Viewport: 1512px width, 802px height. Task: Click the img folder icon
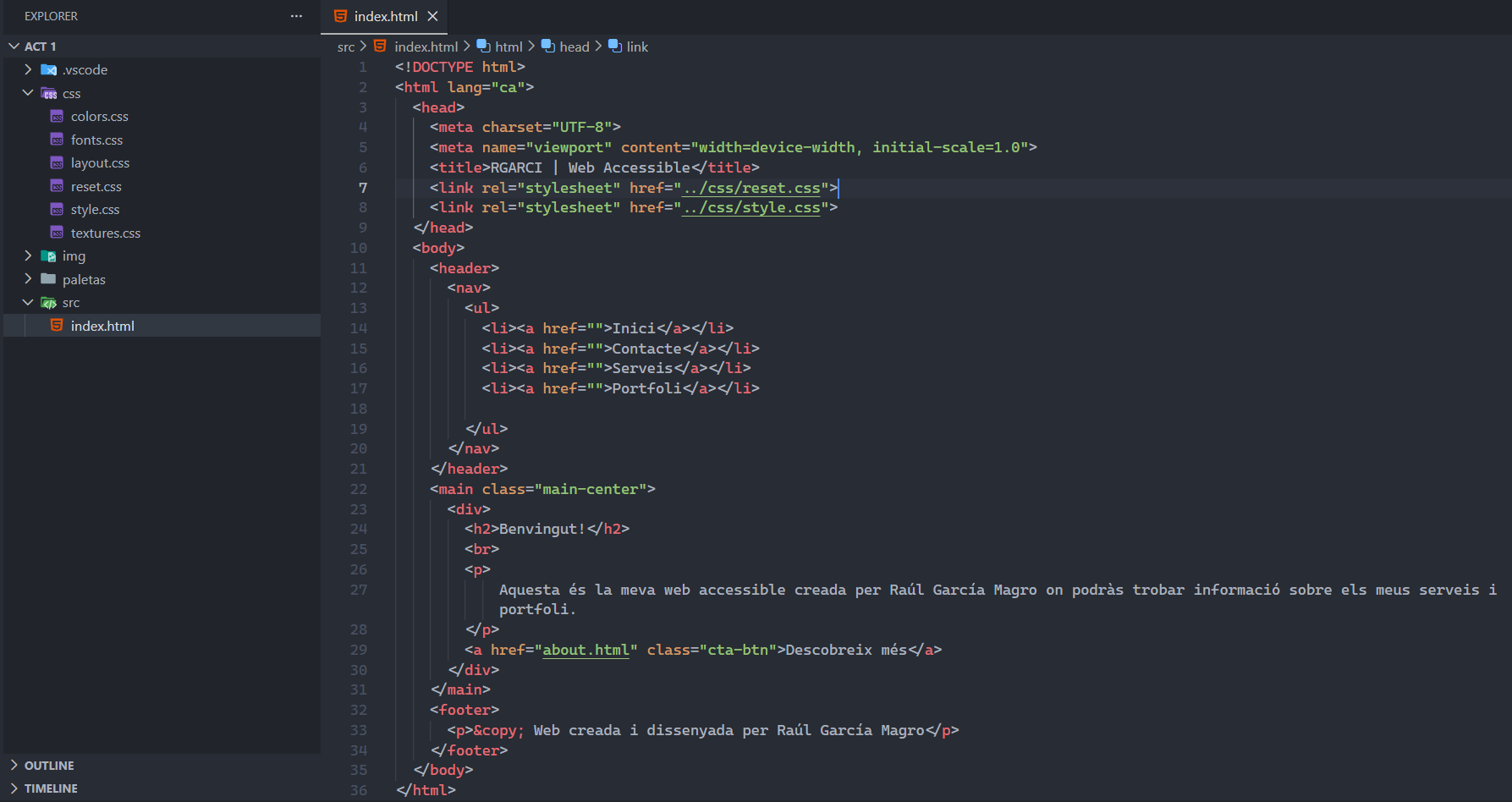[49, 255]
